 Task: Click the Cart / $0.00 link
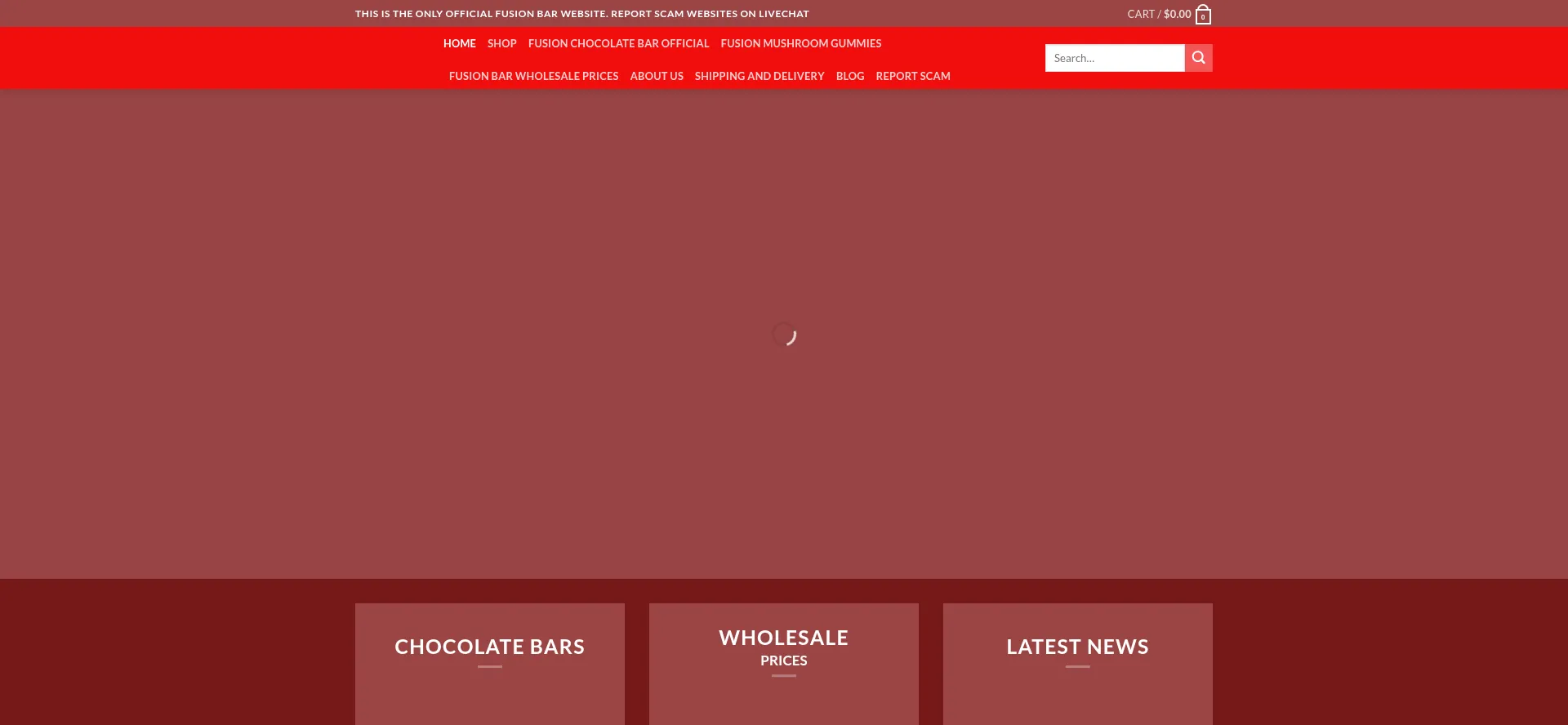click(1159, 14)
